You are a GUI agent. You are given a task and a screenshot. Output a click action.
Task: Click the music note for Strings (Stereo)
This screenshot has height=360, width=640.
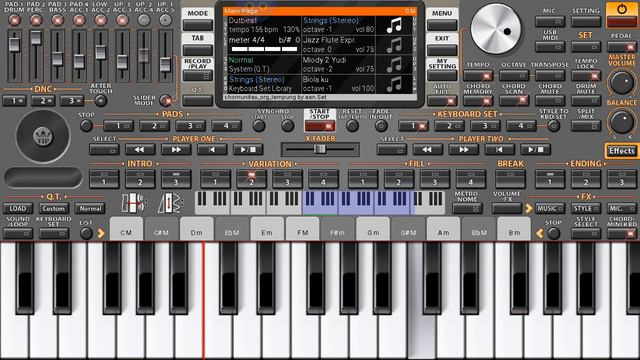click(394, 26)
